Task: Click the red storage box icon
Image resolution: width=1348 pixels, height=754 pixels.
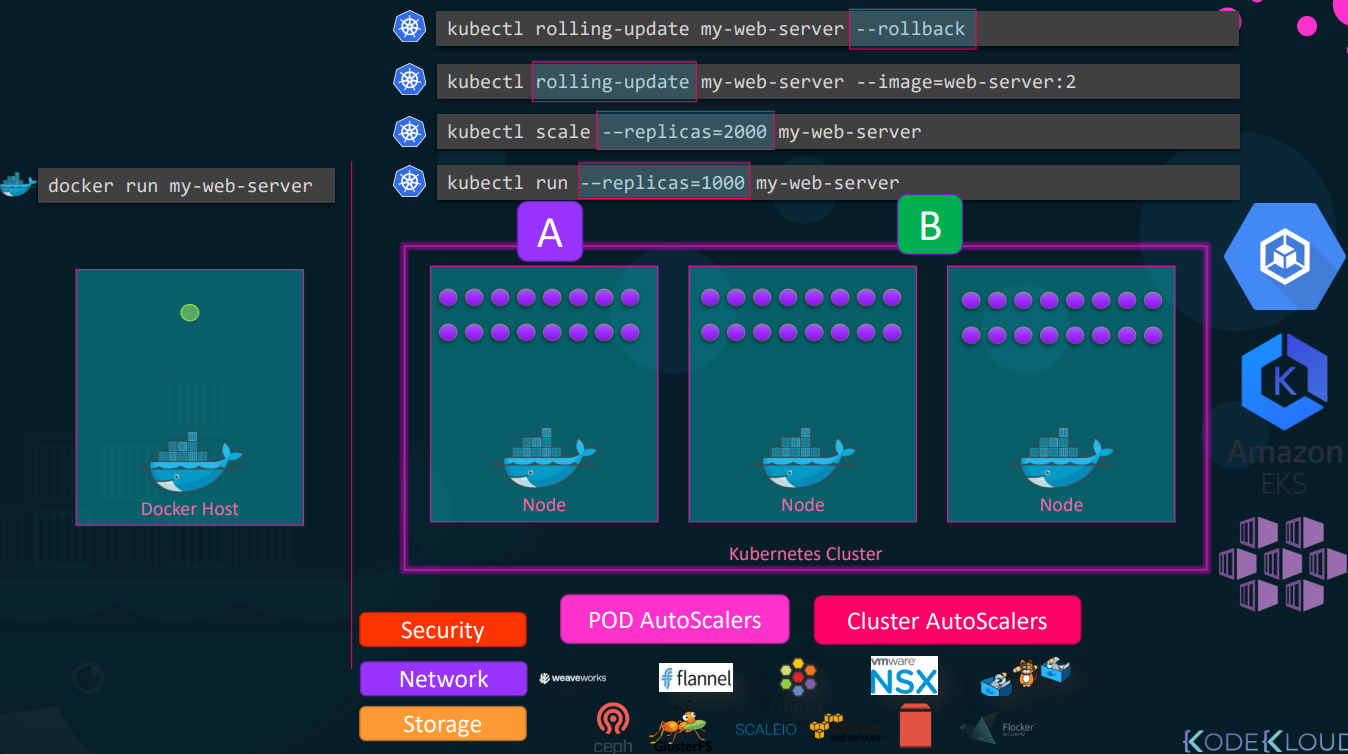Action: [x=915, y=725]
